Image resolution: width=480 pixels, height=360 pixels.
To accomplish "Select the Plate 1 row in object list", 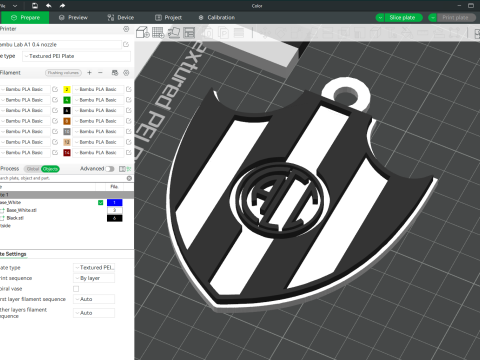I will tap(67, 195).
